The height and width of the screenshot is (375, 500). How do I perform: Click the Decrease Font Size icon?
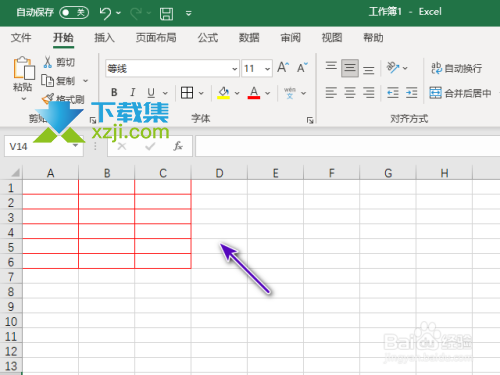[x=302, y=68]
